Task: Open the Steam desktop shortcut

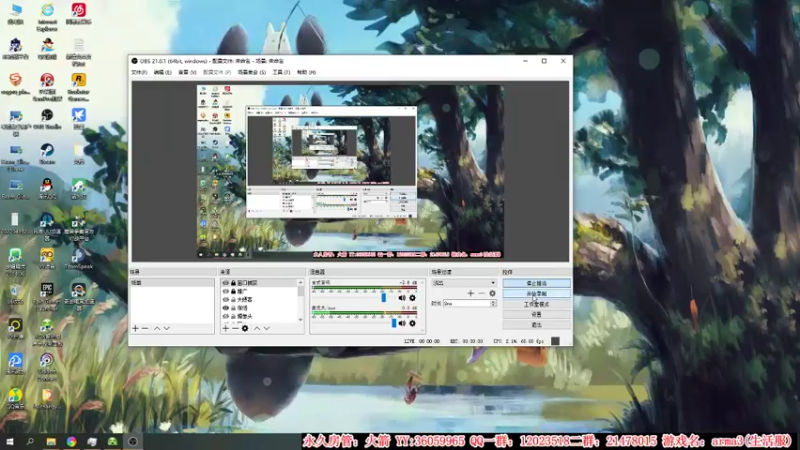Action: 47,154
